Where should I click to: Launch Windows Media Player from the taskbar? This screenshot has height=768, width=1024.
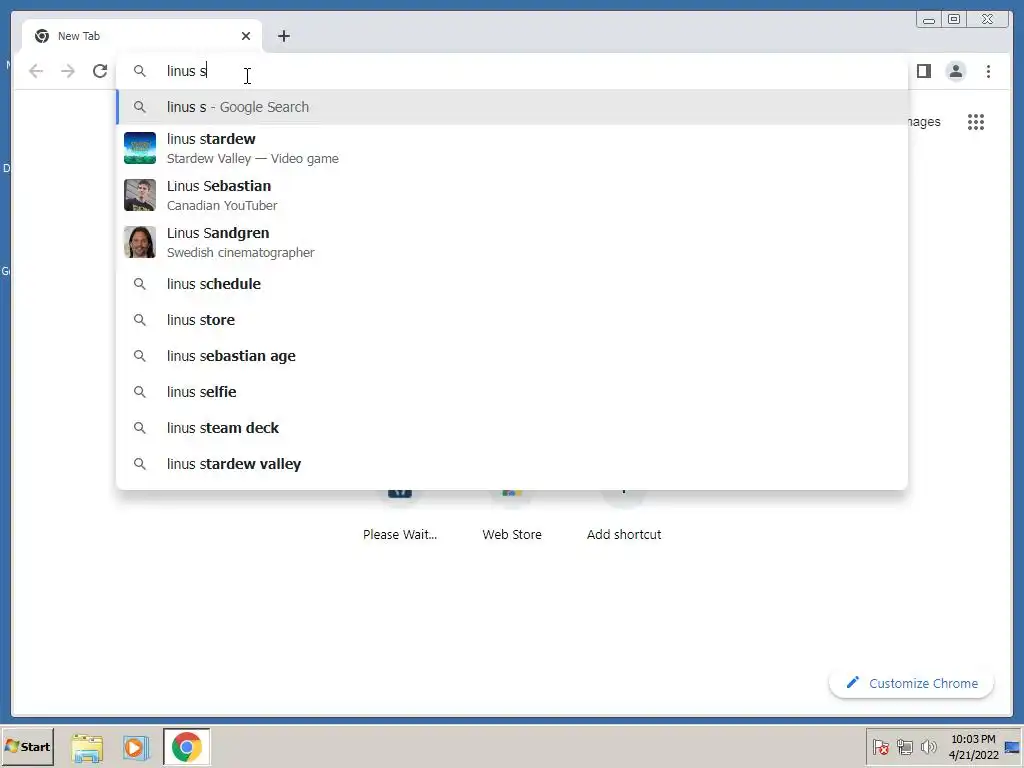pos(136,748)
